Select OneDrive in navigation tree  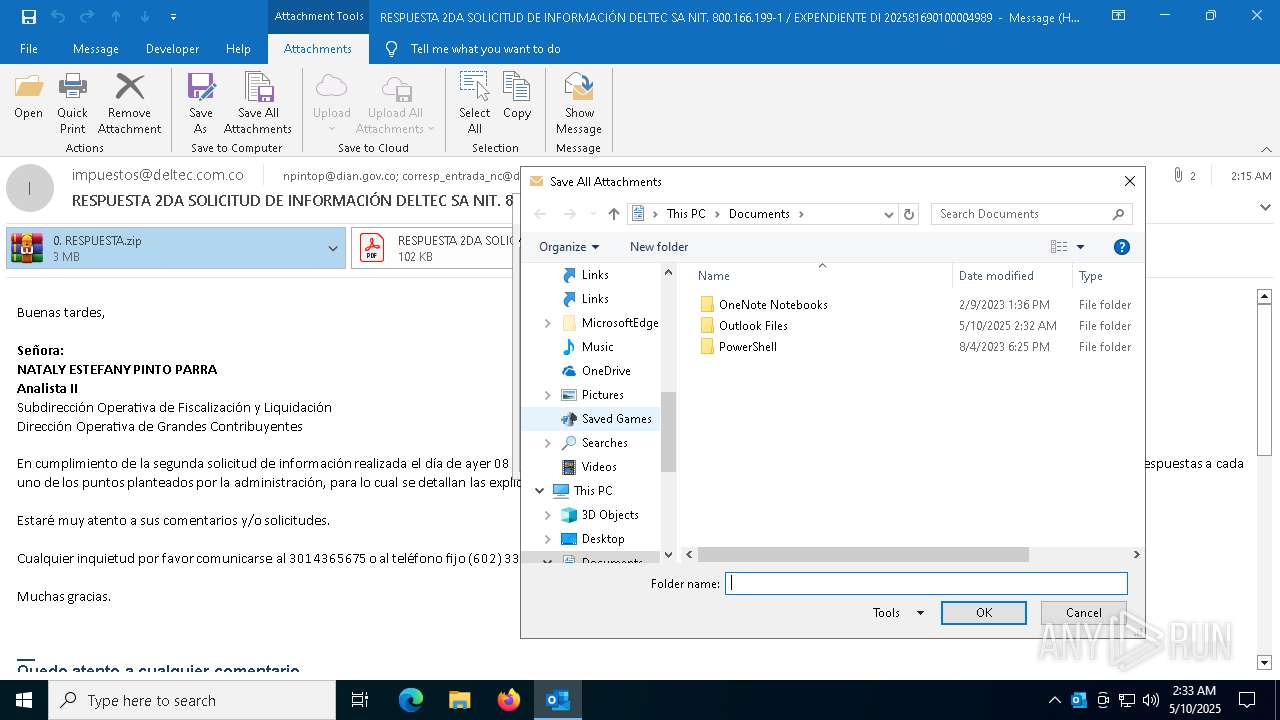[606, 371]
